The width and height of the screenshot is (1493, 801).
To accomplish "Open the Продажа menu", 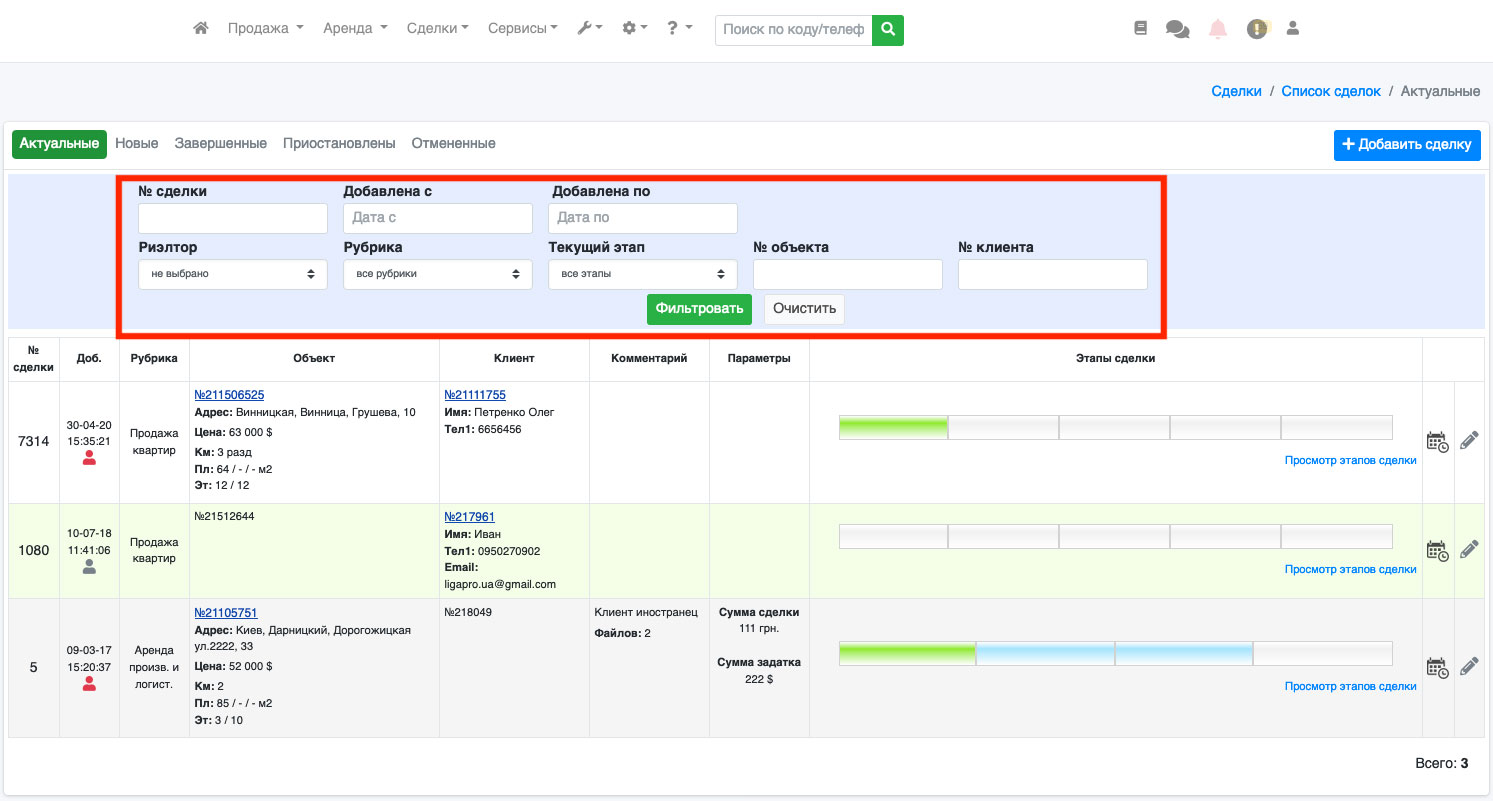I will pyautogui.click(x=265, y=29).
